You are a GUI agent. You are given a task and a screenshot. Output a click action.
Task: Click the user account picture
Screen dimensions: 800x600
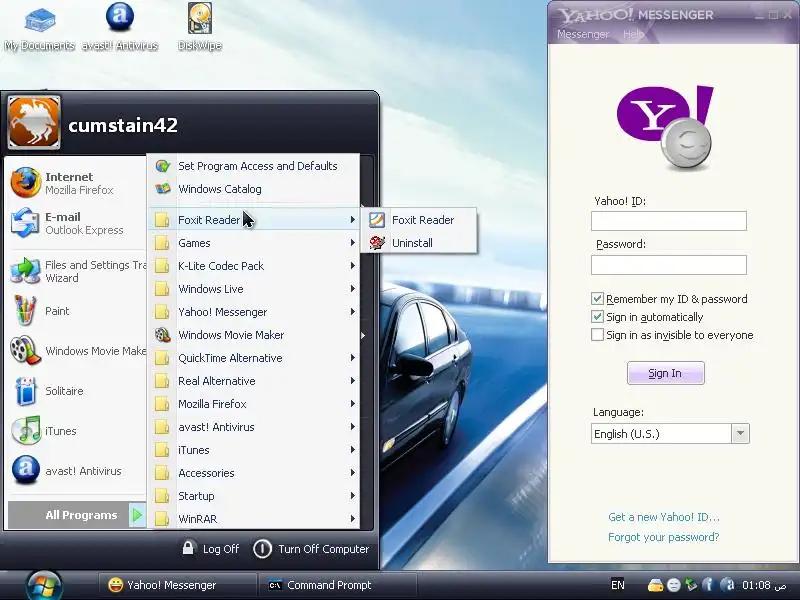(34, 122)
